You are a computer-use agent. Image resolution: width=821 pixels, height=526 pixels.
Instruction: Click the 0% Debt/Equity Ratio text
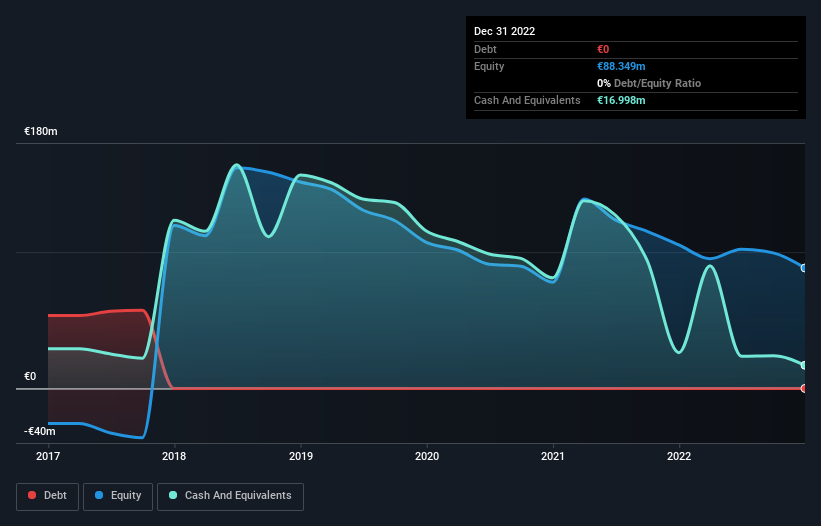click(x=649, y=83)
